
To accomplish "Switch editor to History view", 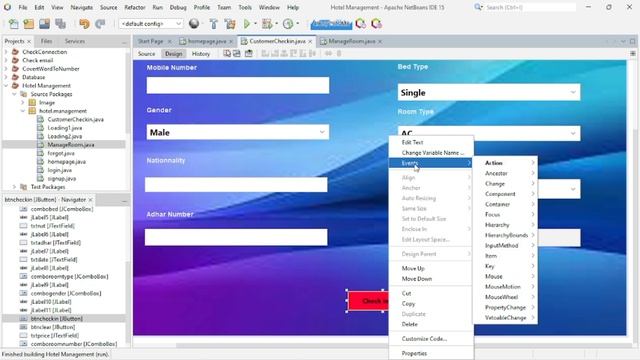I will 200,53.
